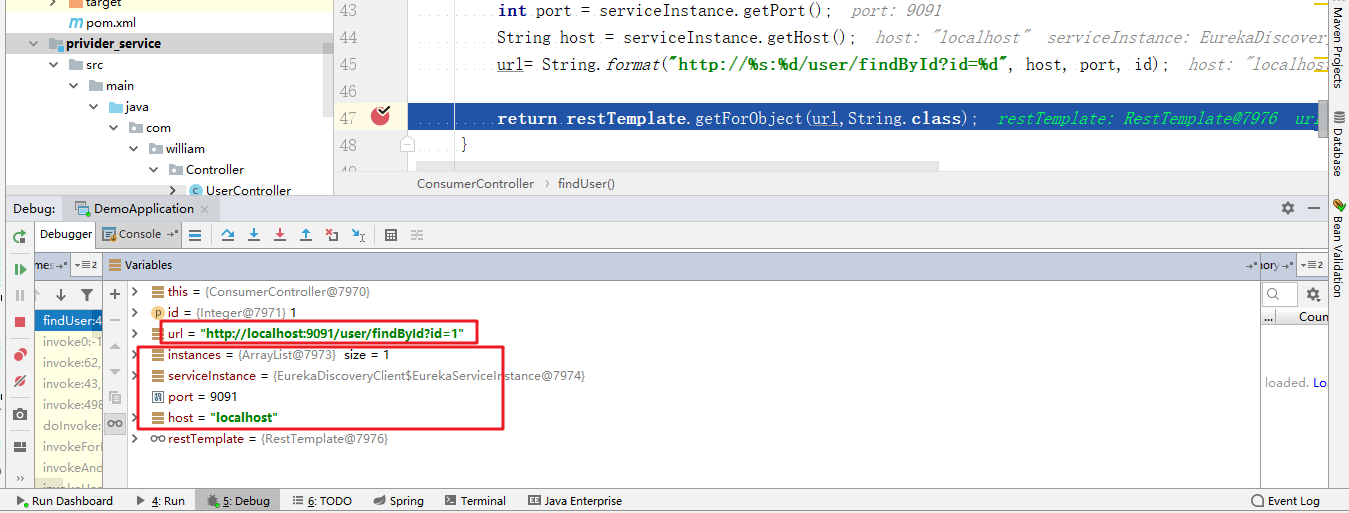Open the Java Enterprise tool window
Screen dimensions: 1349x513
coord(575,501)
